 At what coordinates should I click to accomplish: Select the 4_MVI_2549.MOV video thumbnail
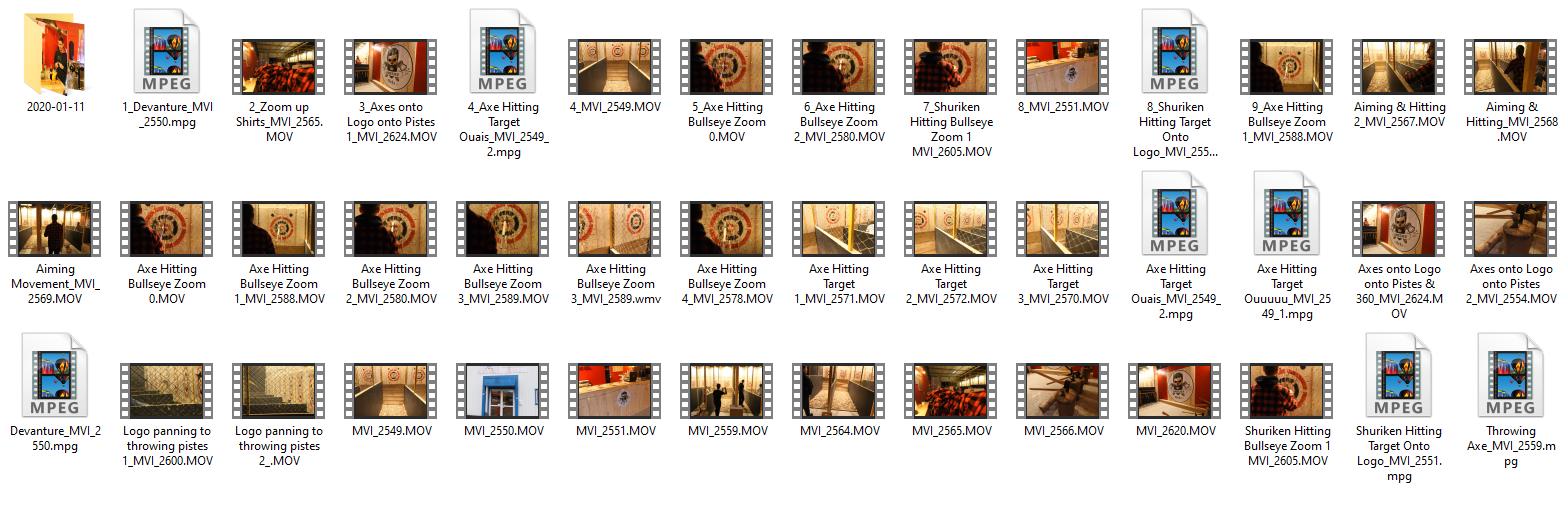615,67
